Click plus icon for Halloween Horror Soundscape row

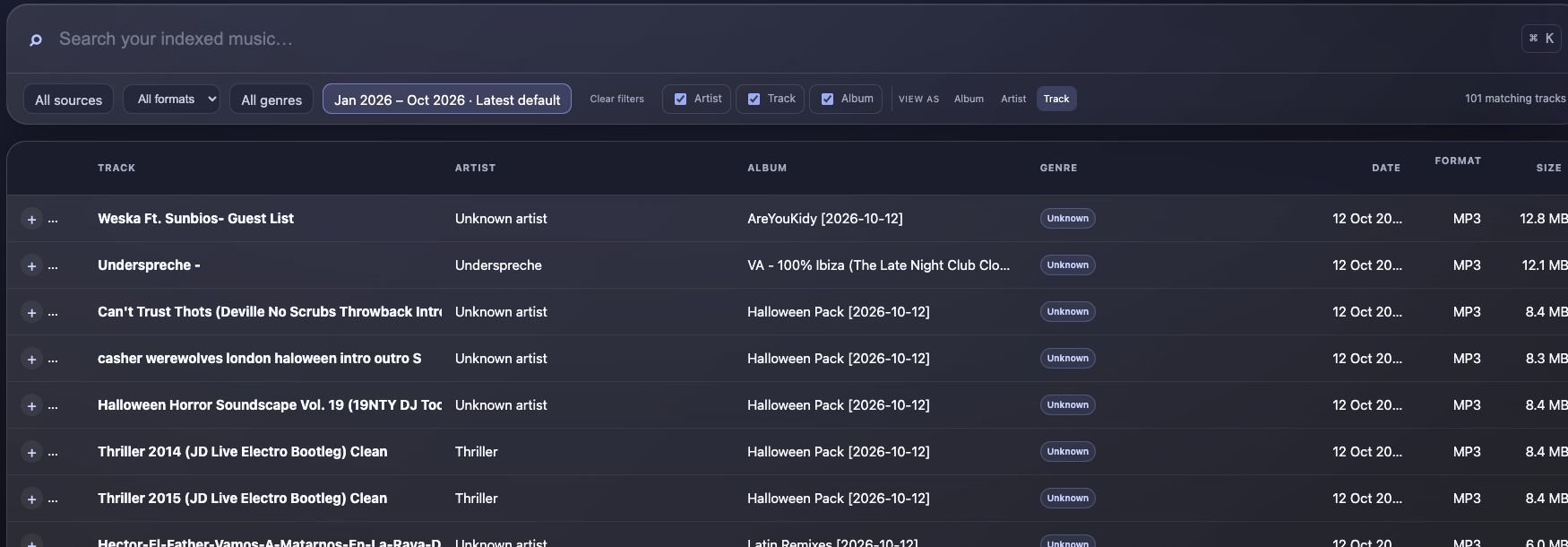[x=31, y=405]
